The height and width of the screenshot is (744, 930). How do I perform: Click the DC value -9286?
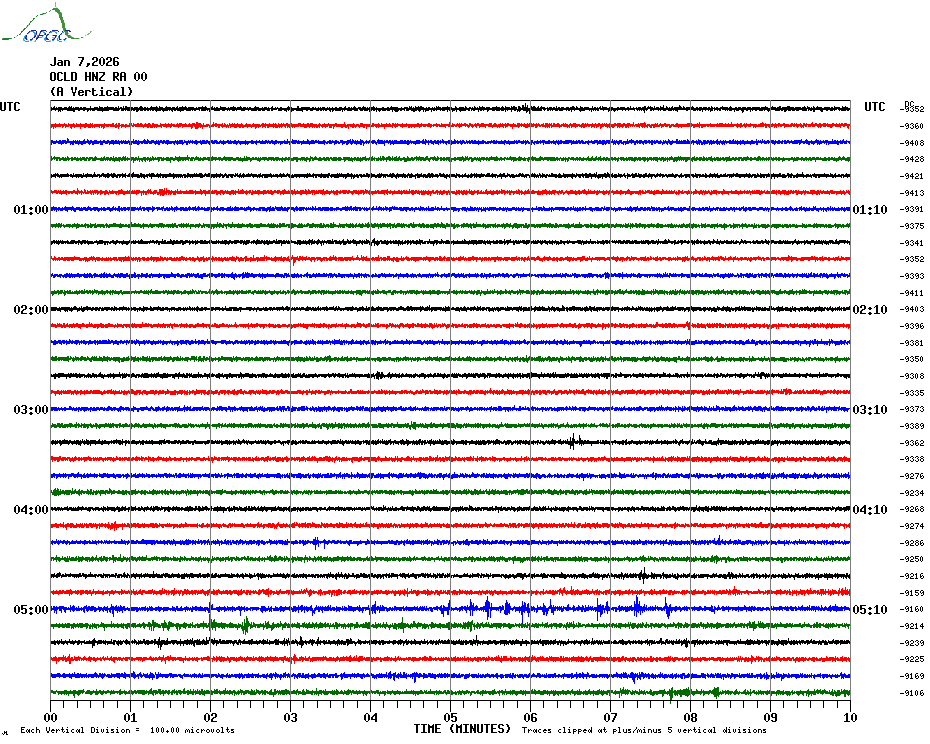(x=912, y=543)
